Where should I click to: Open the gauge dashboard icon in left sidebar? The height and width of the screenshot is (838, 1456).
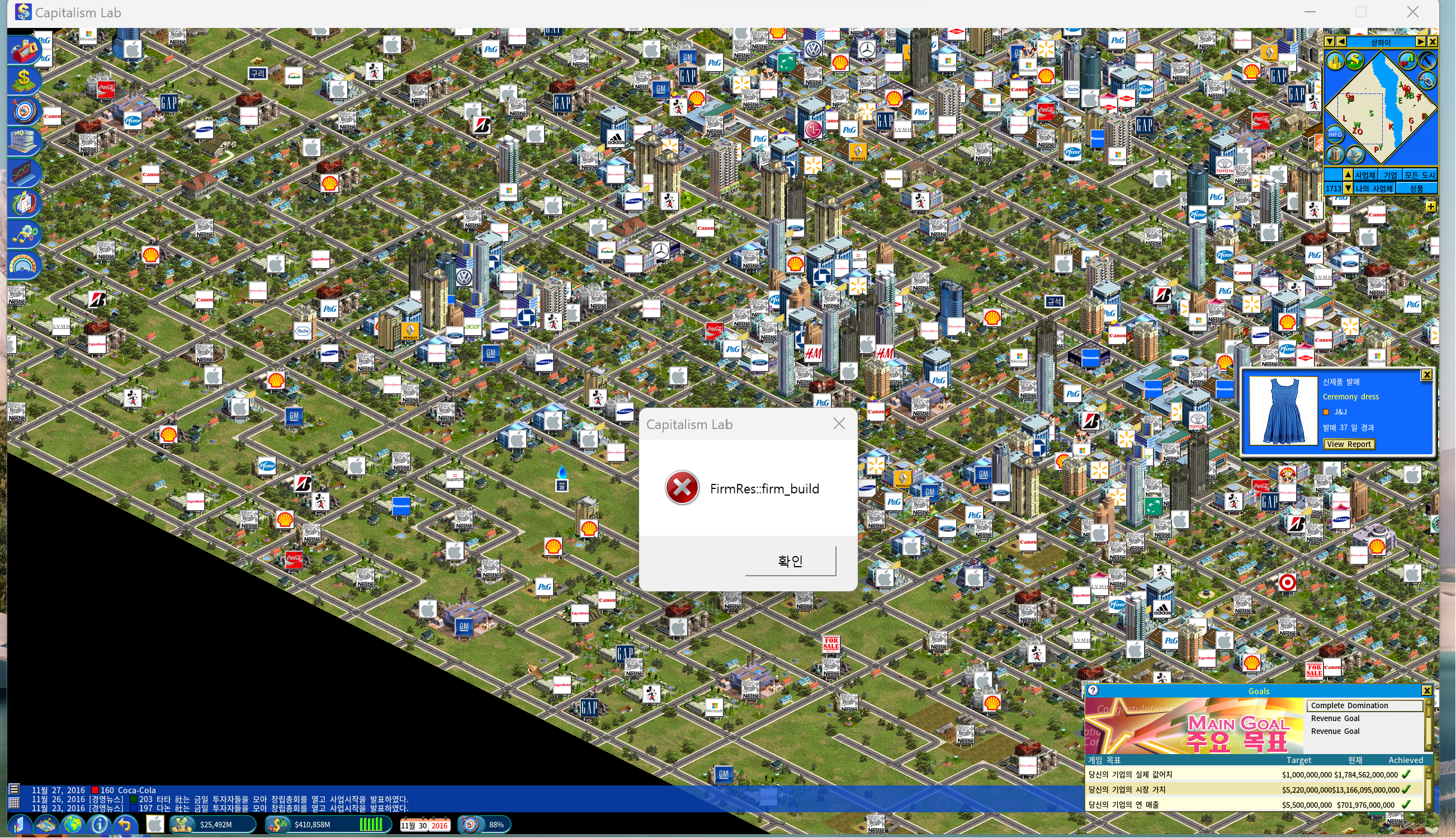23,264
